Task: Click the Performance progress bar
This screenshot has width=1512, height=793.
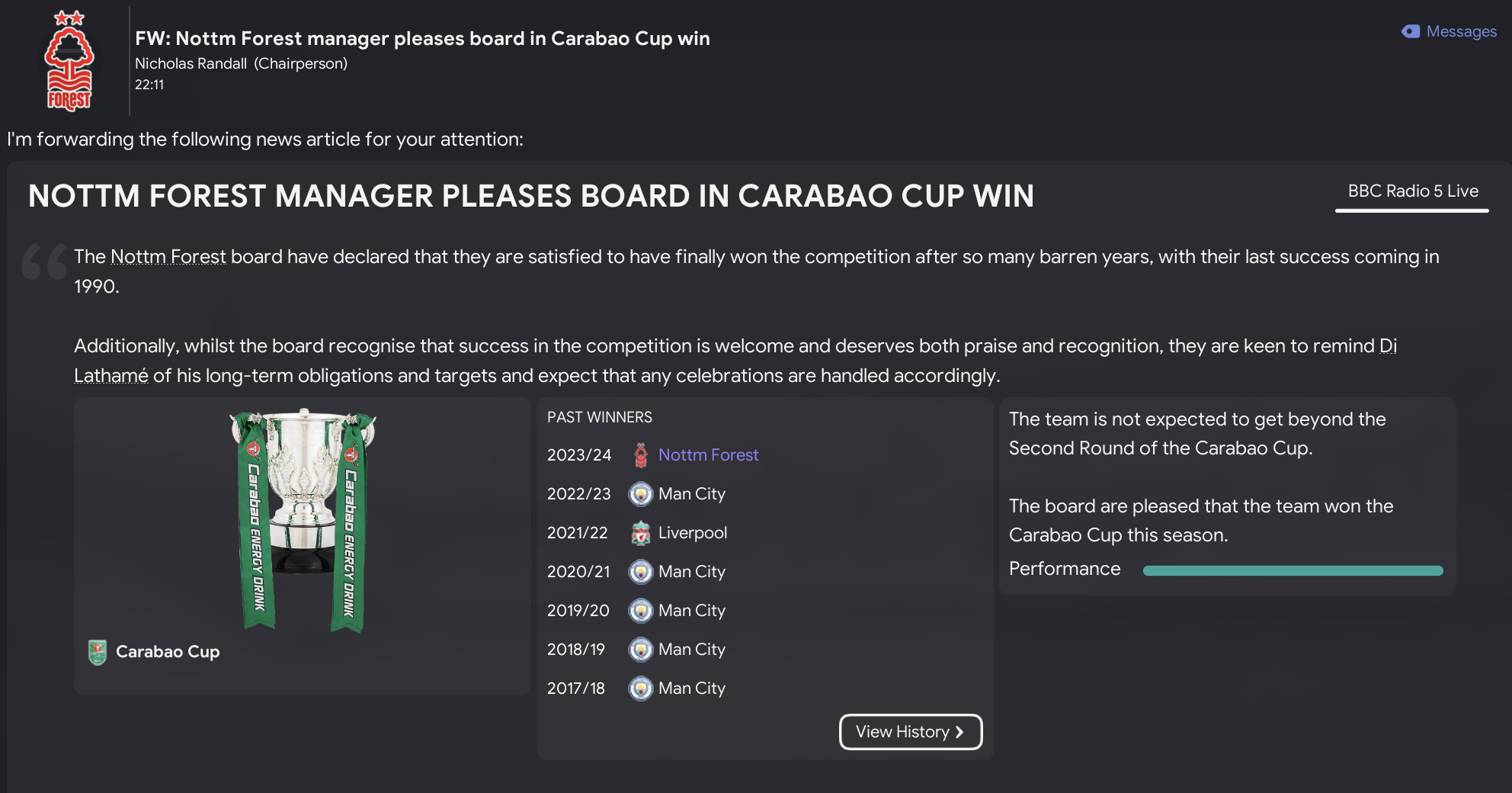Action: pyautogui.click(x=1293, y=570)
